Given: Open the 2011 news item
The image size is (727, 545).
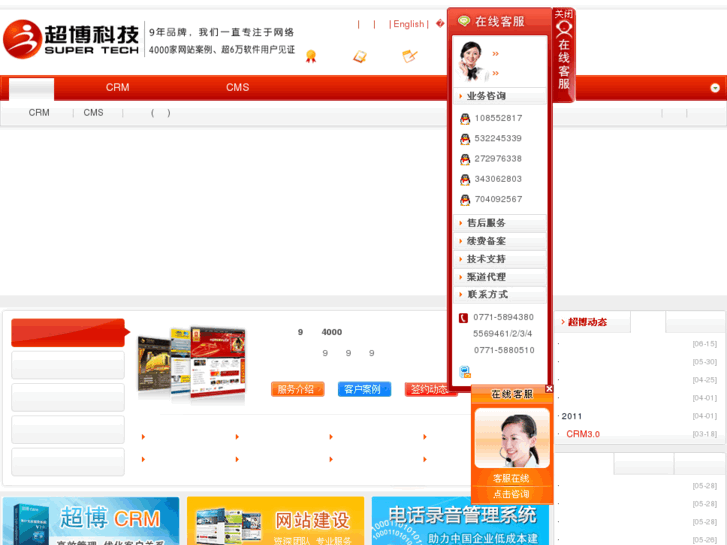Looking at the screenshot, I should click(572, 417).
